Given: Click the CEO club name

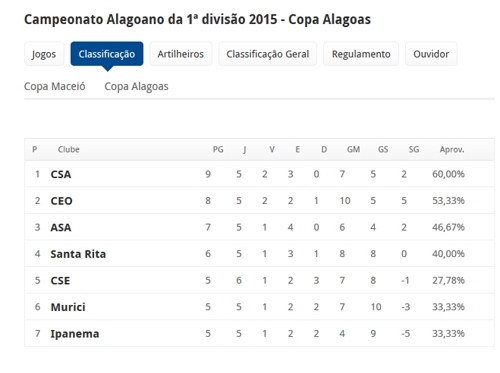Looking at the screenshot, I should [61, 201].
